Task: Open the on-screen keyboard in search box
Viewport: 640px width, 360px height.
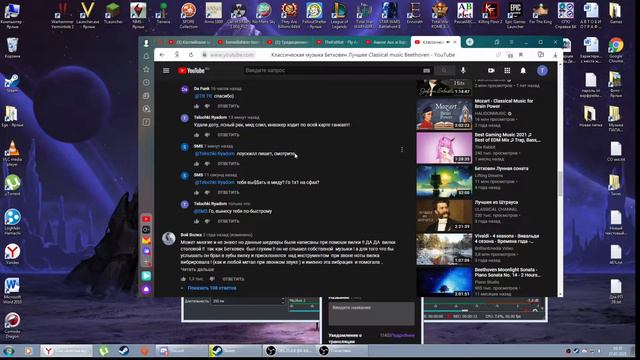Action: [427, 71]
